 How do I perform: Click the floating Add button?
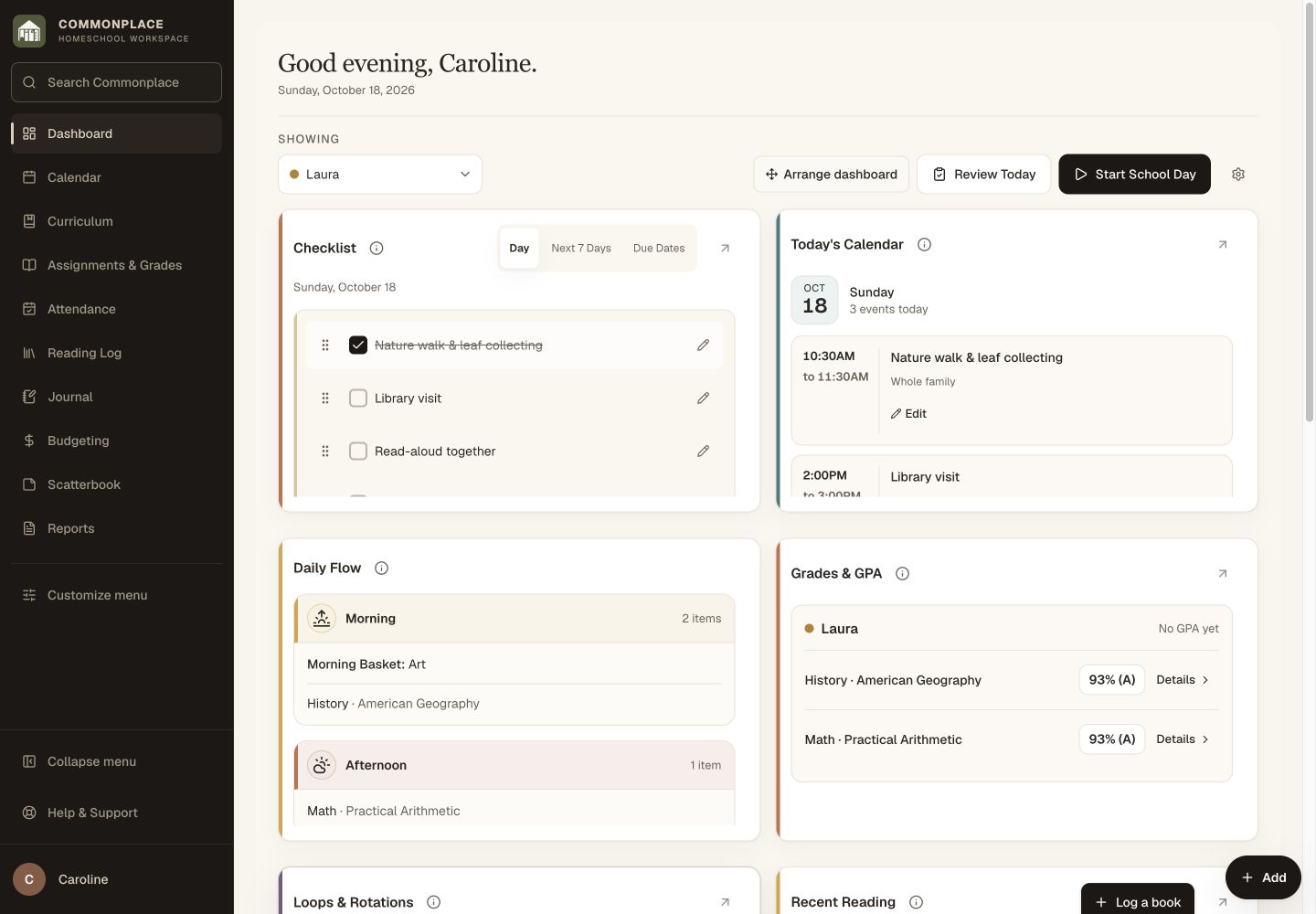click(1263, 877)
